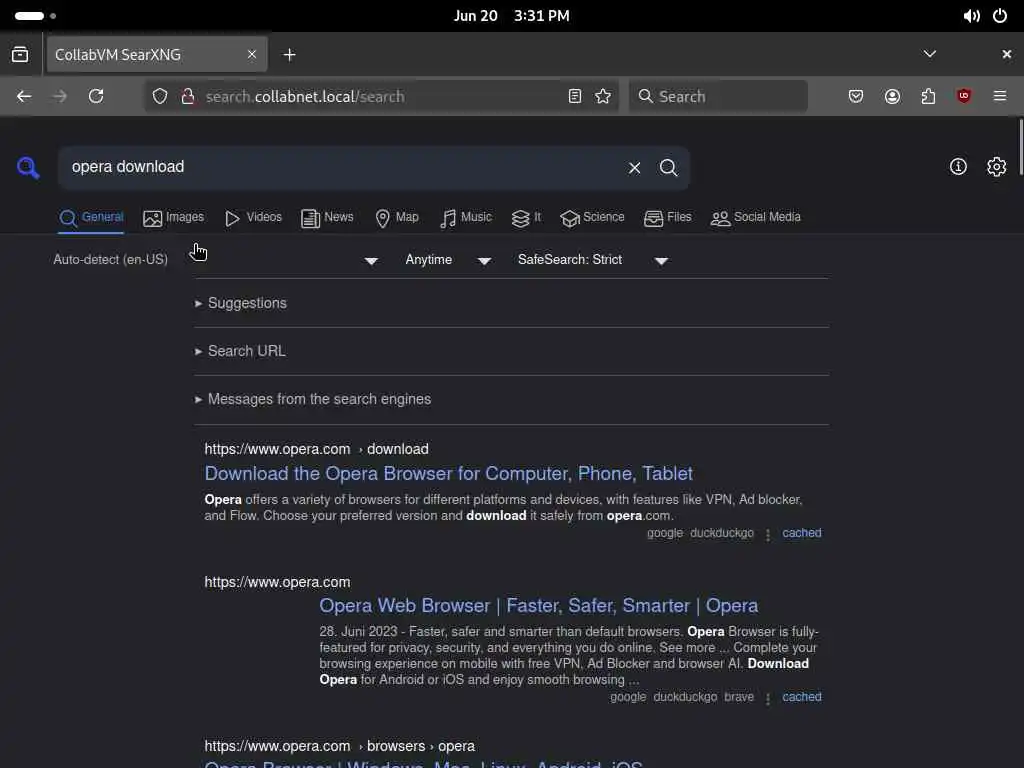Switch to the It category

click(526, 217)
